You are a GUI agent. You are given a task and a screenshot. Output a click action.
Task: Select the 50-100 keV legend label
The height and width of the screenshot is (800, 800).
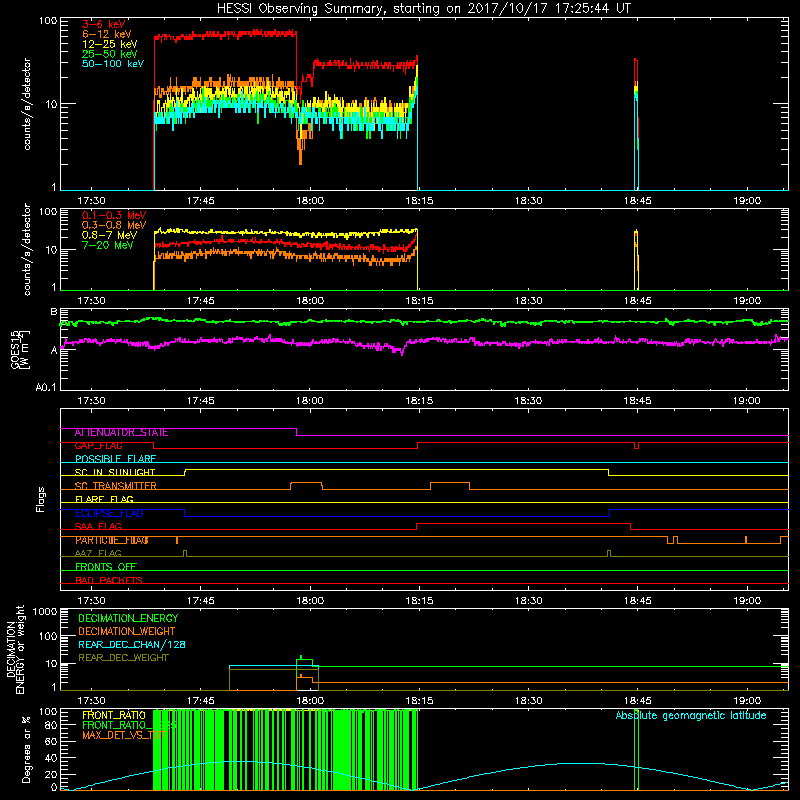pos(113,64)
